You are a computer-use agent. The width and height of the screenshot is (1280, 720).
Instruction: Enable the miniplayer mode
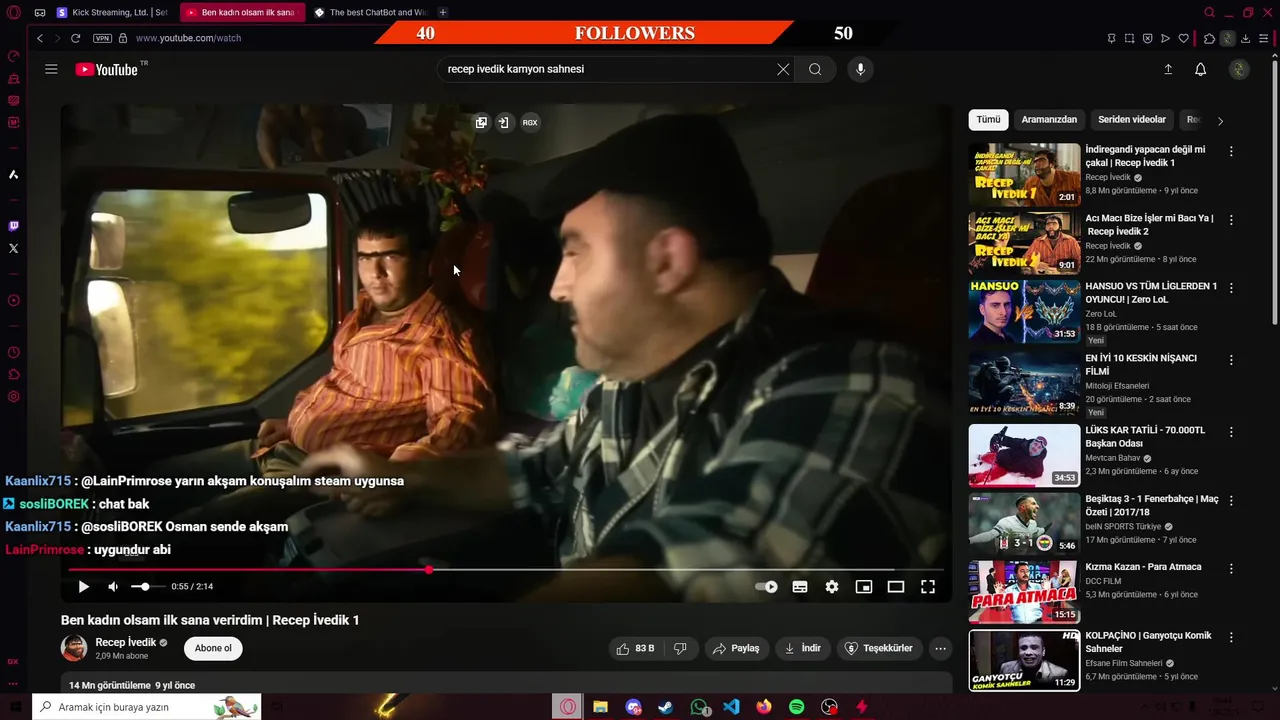864,587
